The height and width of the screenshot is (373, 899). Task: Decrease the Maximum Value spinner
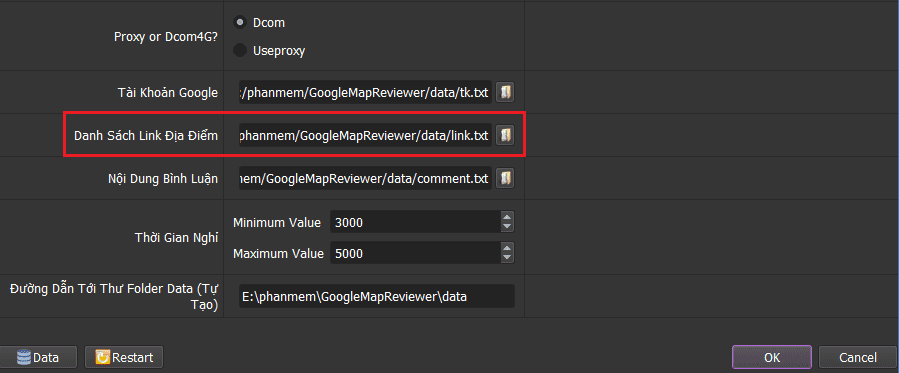(507, 258)
